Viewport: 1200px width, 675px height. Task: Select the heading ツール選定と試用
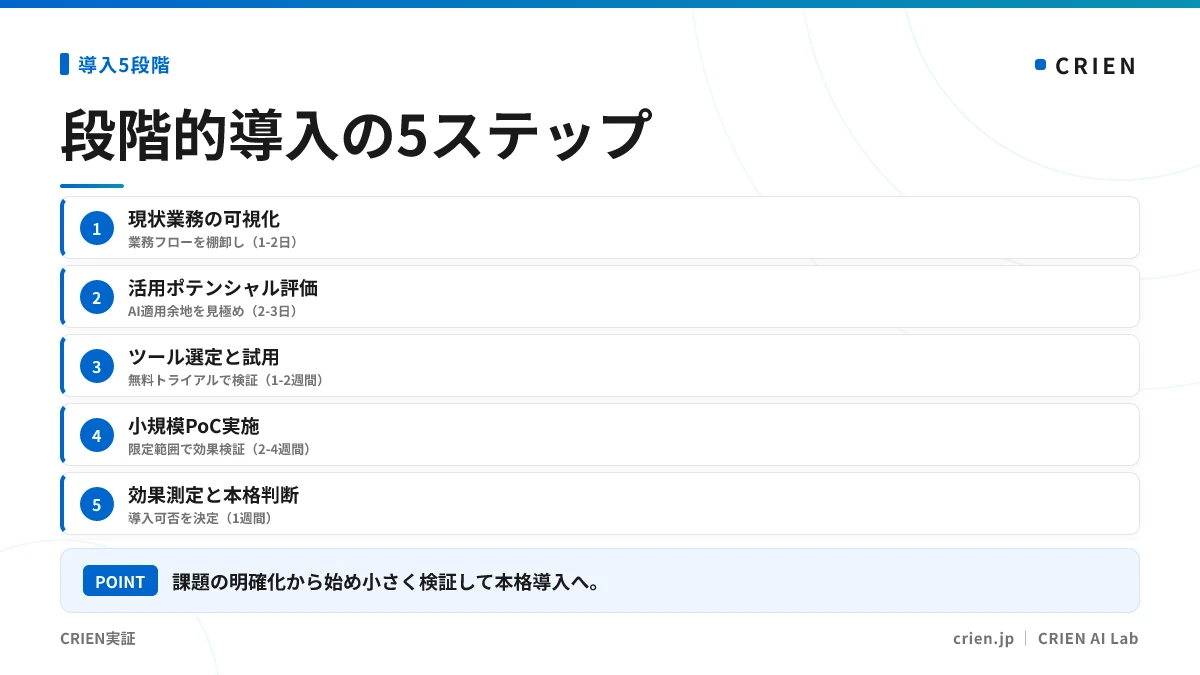point(203,357)
